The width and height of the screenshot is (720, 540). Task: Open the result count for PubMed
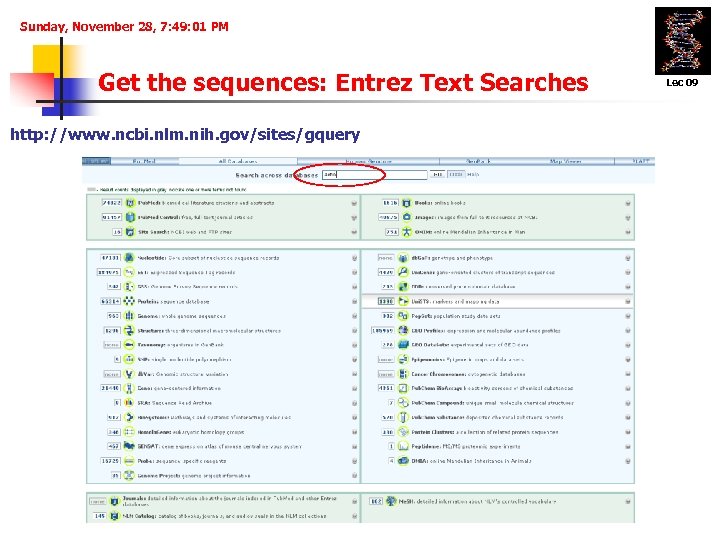[112, 202]
